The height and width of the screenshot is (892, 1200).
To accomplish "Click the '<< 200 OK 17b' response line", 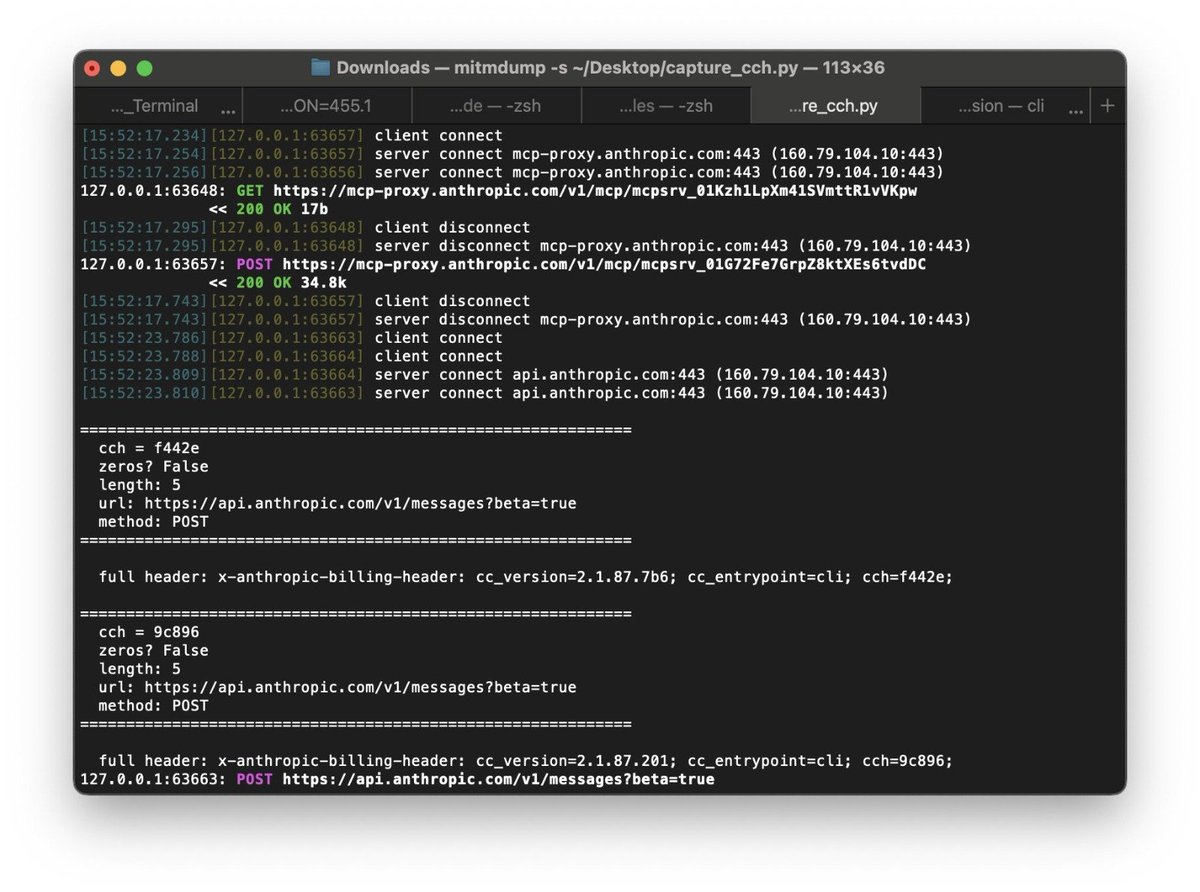I will tap(268, 209).
